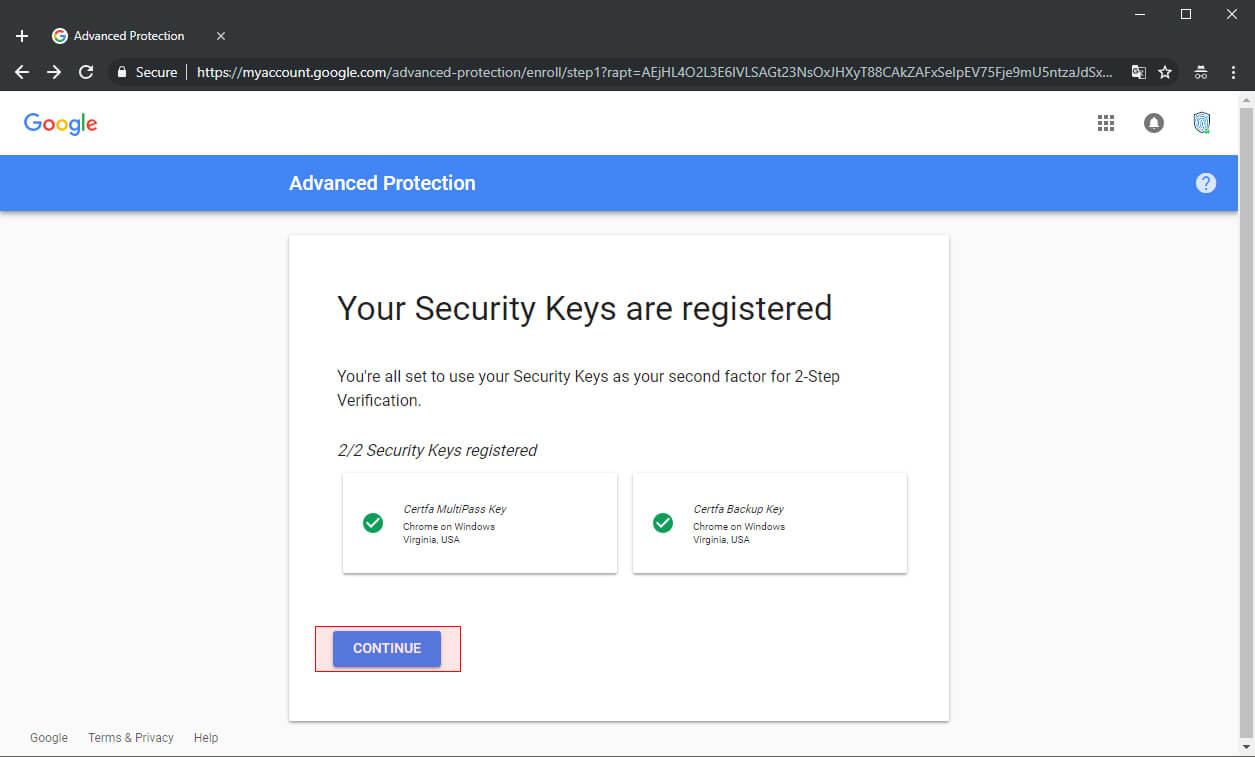
Task: Click the Incognito mode icon
Action: pos(1202,72)
